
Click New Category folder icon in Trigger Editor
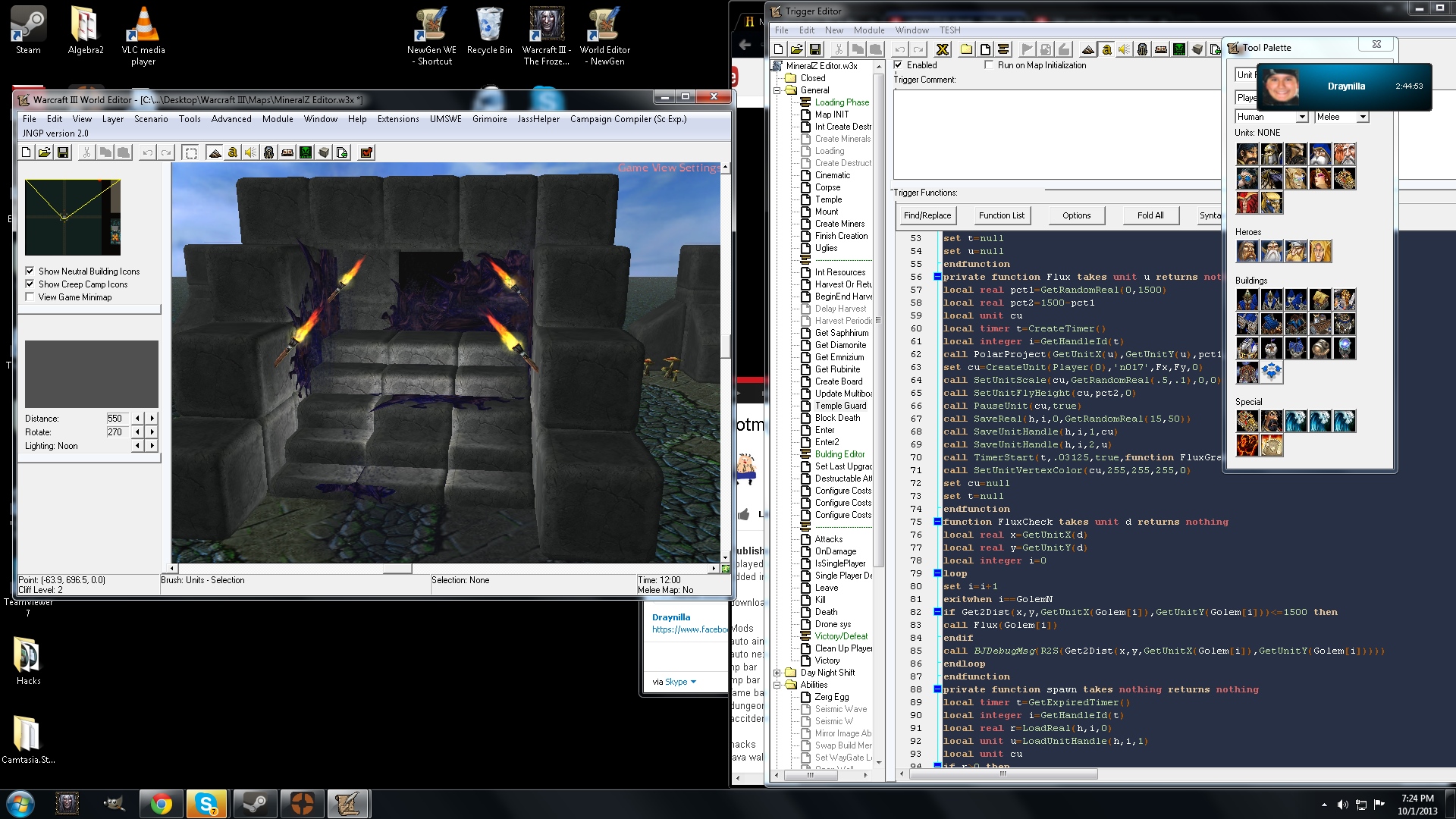coord(967,49)
